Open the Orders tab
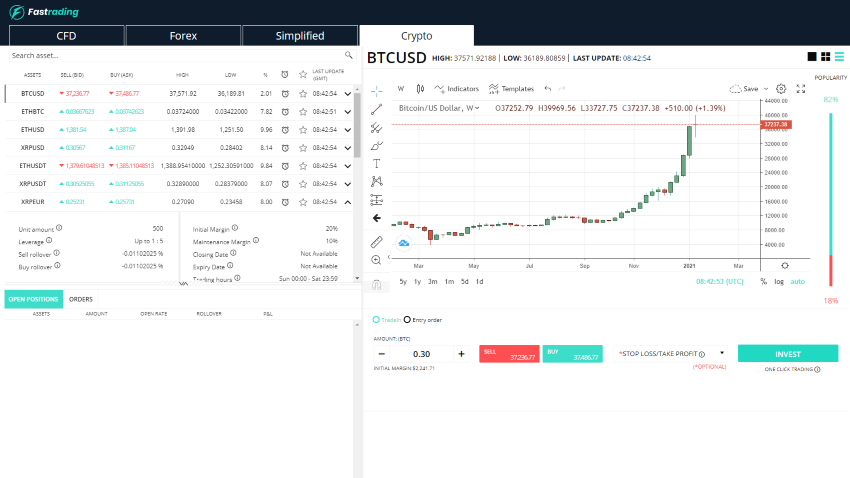The height and width of the screenshot is (478, 850). (81, 299)
